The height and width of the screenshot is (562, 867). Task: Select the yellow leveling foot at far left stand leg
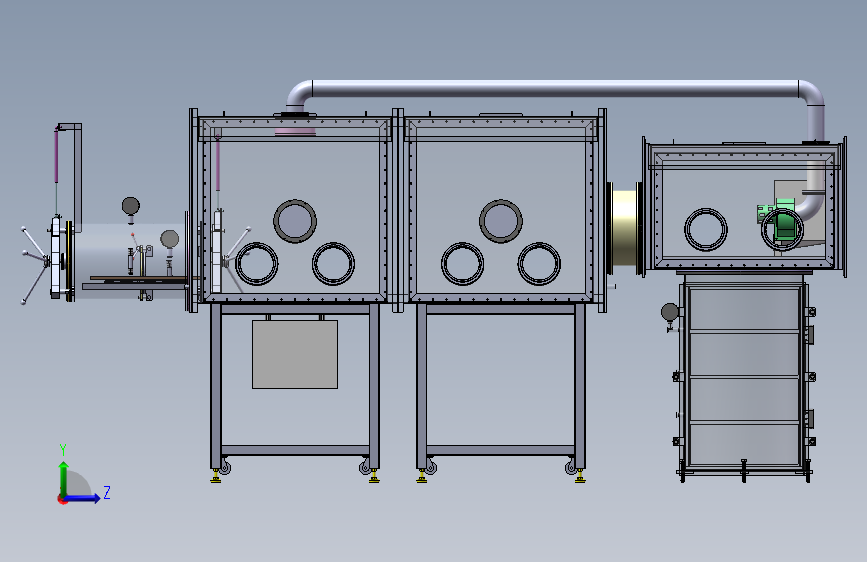coord(216,476)
